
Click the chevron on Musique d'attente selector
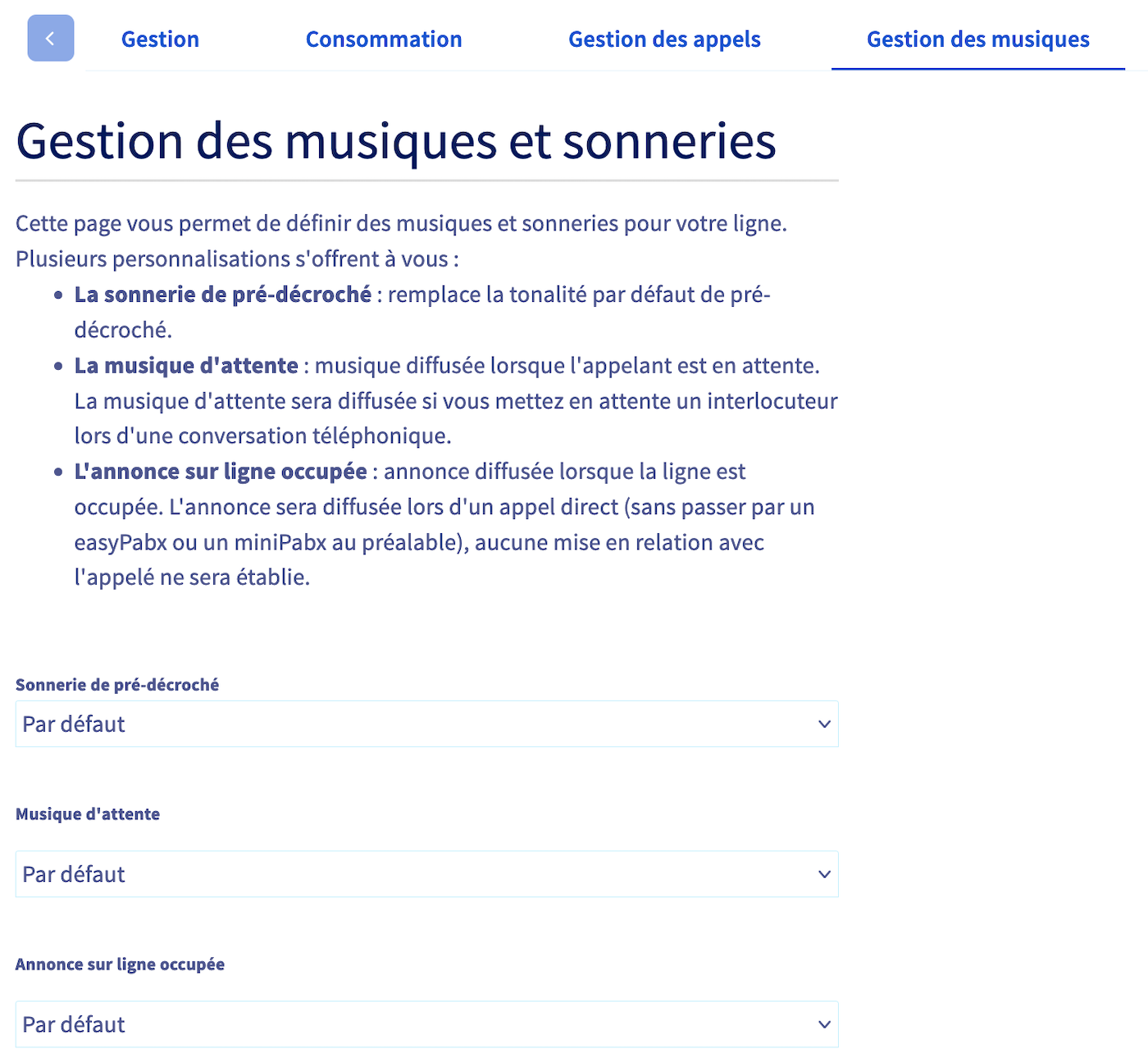pos(824,874)
